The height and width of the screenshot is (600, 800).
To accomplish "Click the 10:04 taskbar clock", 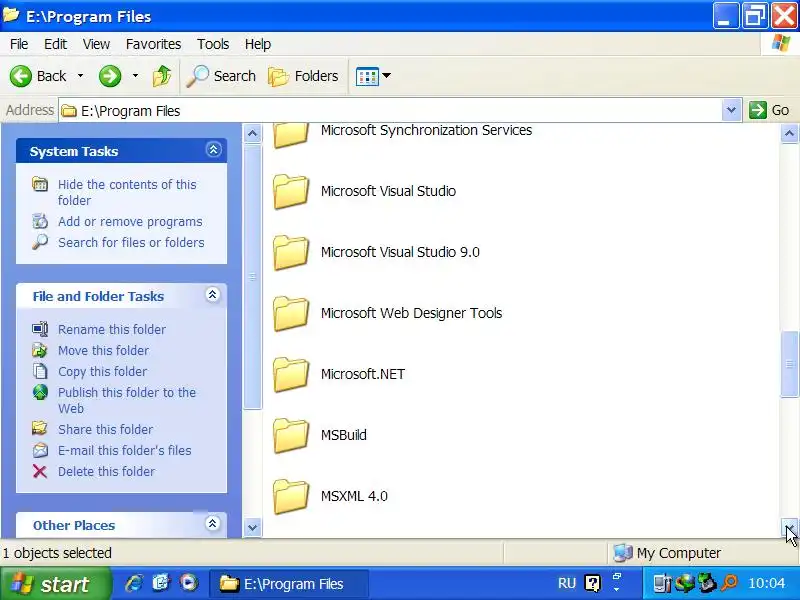I will coord(766,583).
